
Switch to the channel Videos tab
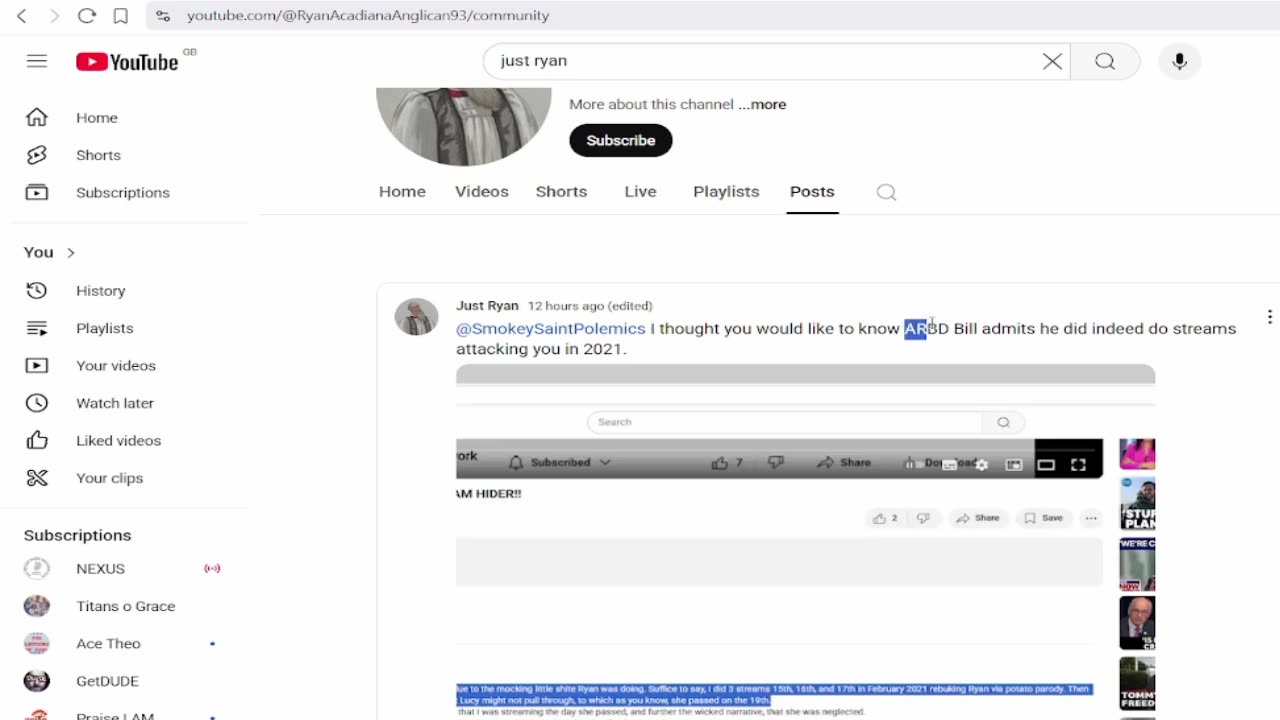tap(482, 192)
